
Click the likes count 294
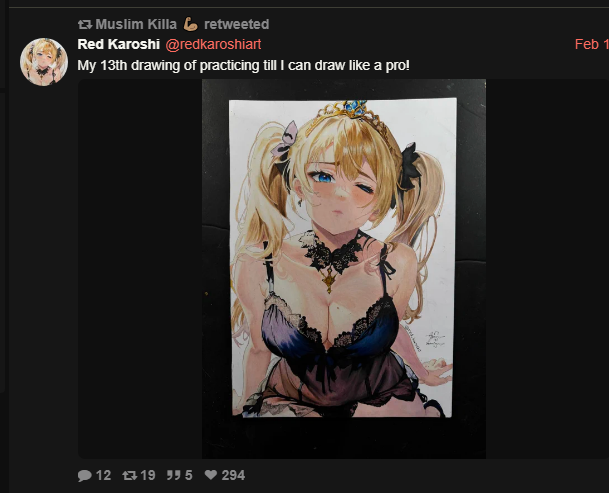233,475
